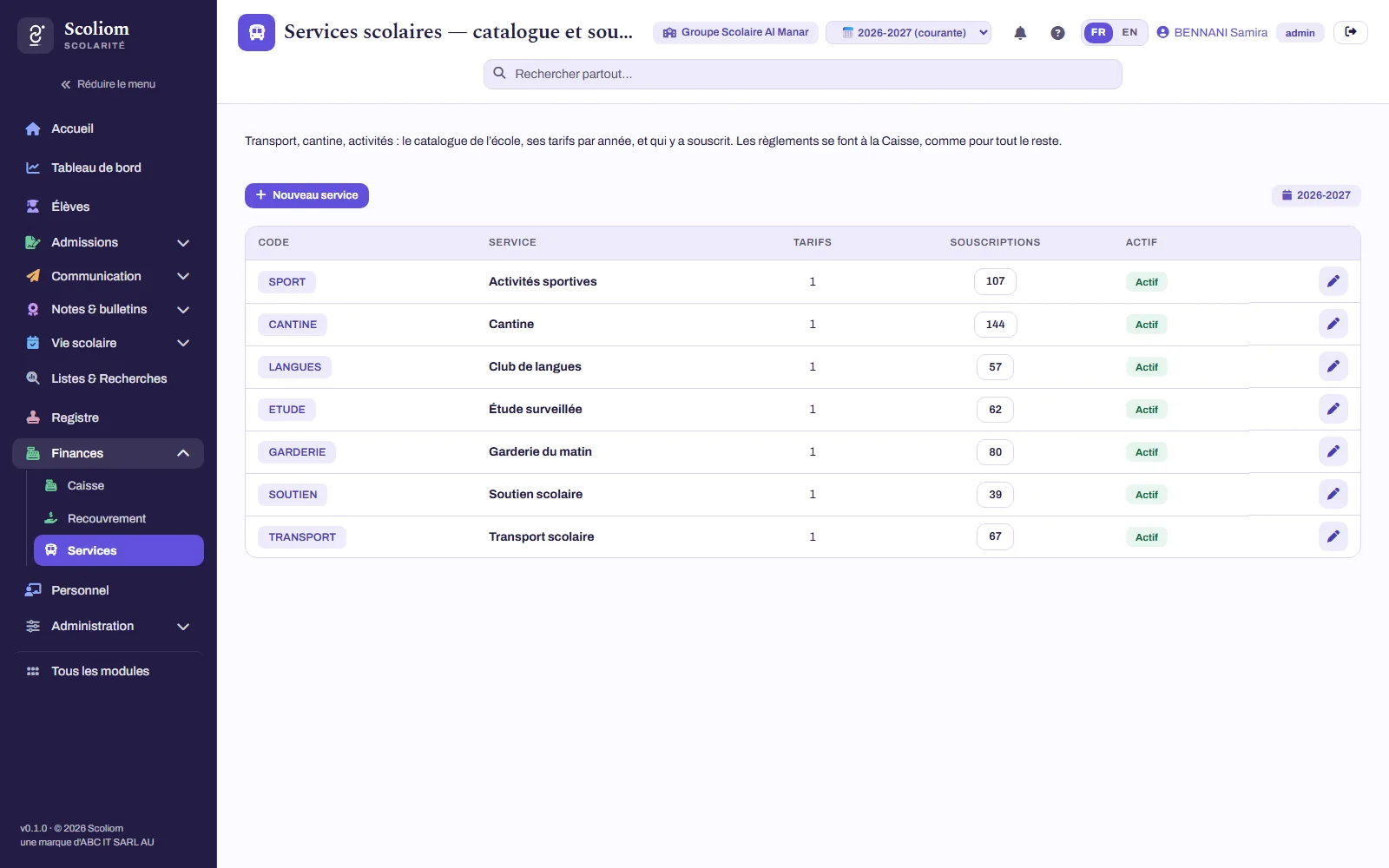Open the notifications bell
This screenshot has height=868, width=1389.
point(1020,33)
